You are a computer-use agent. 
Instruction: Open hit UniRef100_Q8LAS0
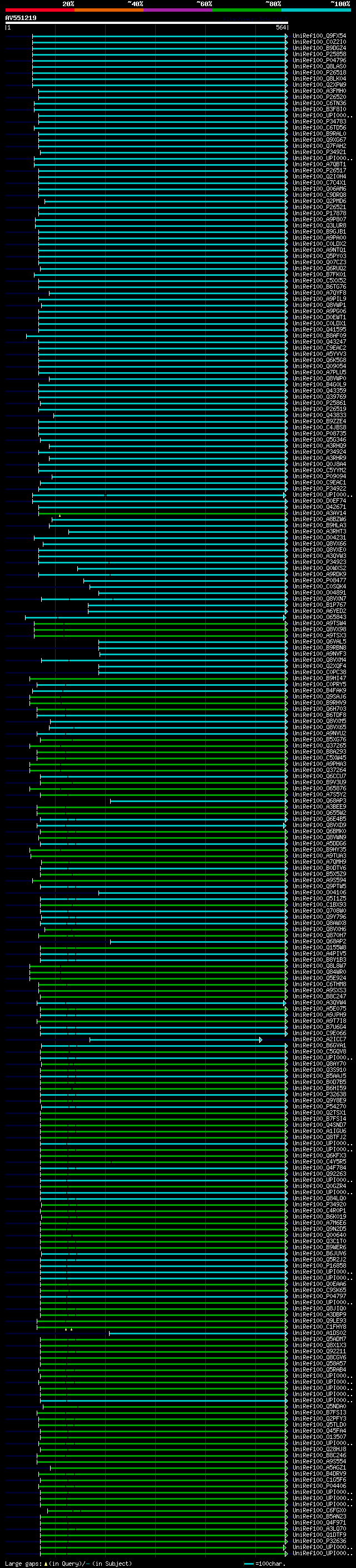(319, 66)
